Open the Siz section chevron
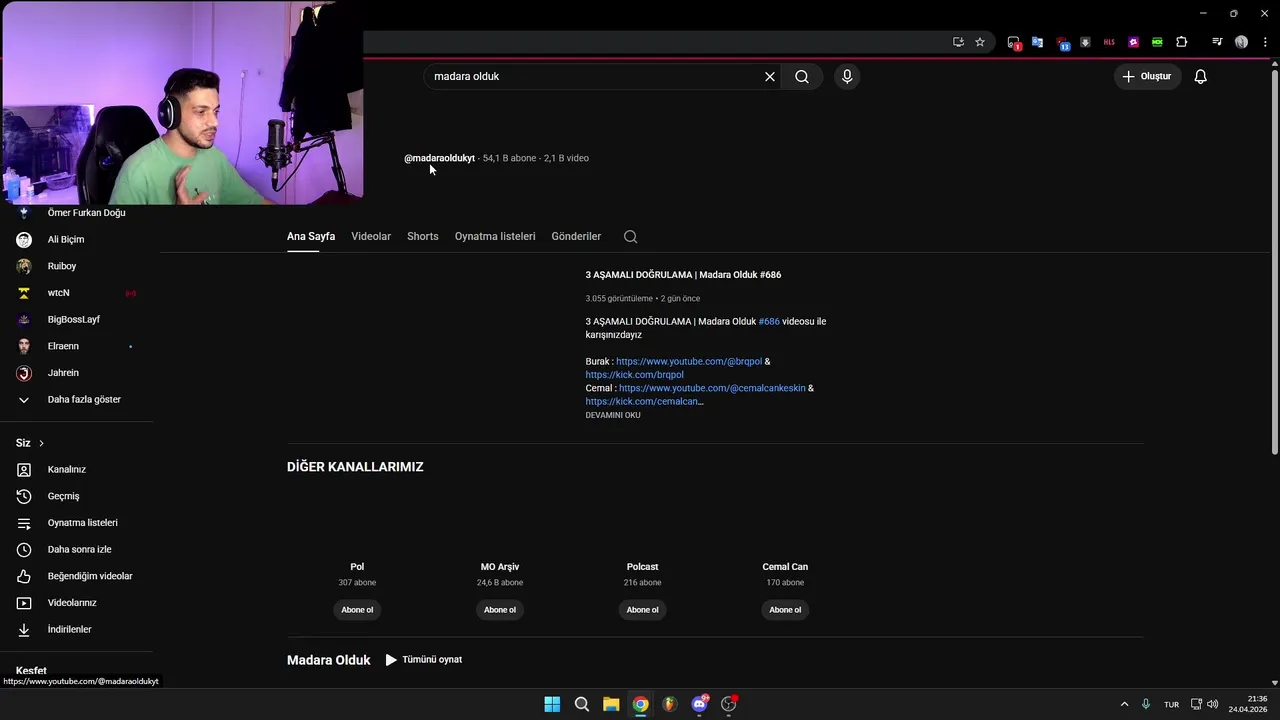1280x720 pixels. tap(41, 443)
